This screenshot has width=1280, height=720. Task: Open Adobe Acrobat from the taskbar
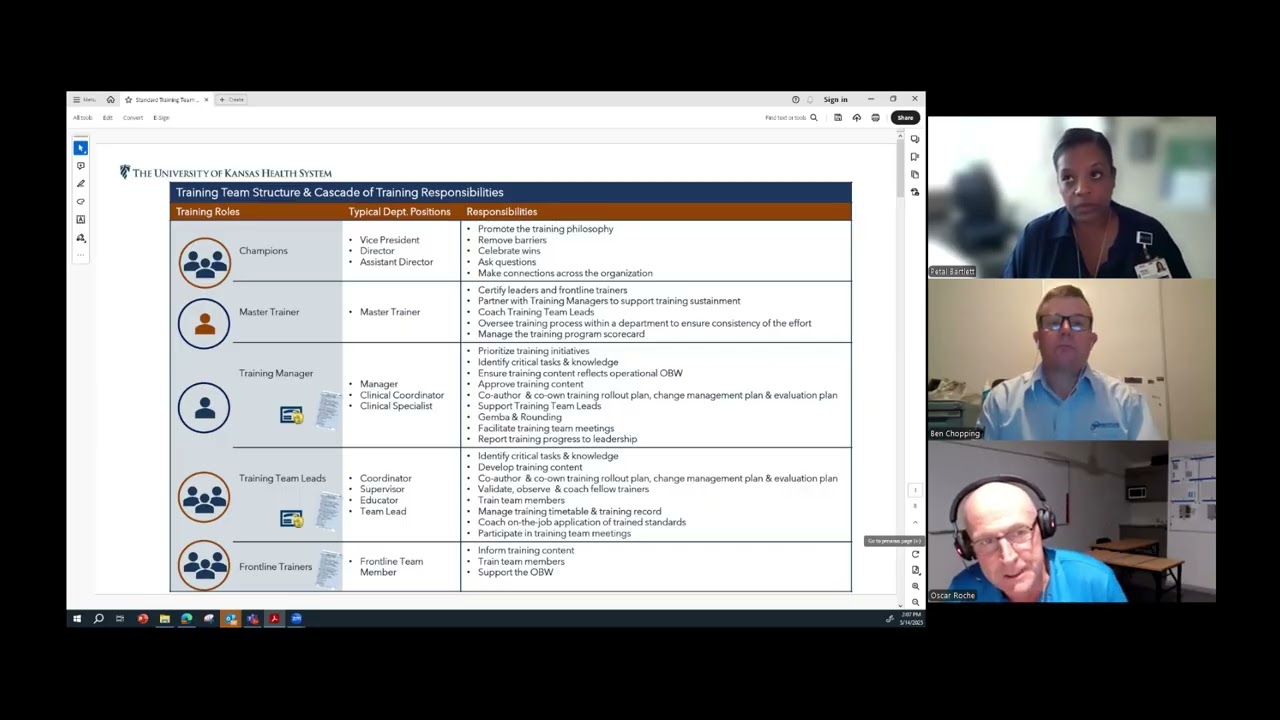coord(274,619)
